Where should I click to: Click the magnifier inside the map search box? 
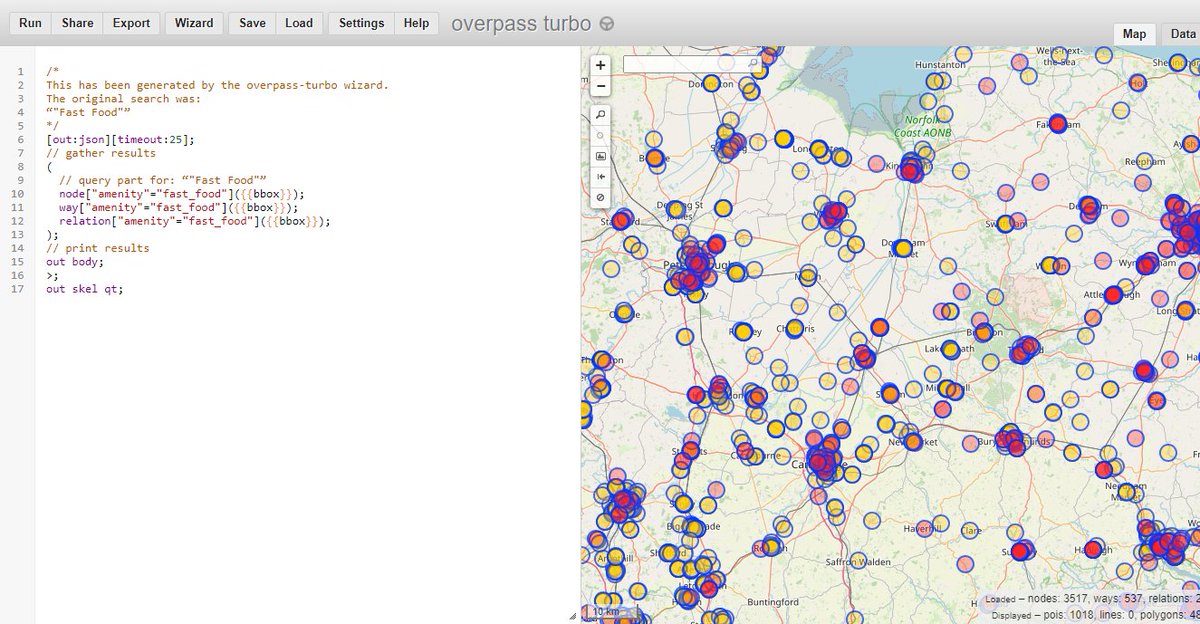pyautogui.click(x=753, y=63)
